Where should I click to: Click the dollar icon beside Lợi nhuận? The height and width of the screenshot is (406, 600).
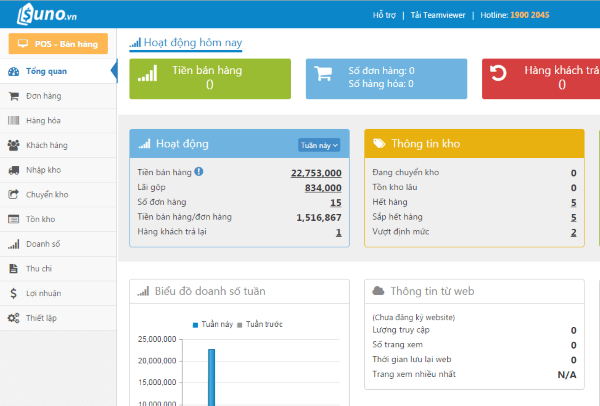(14, 293)
